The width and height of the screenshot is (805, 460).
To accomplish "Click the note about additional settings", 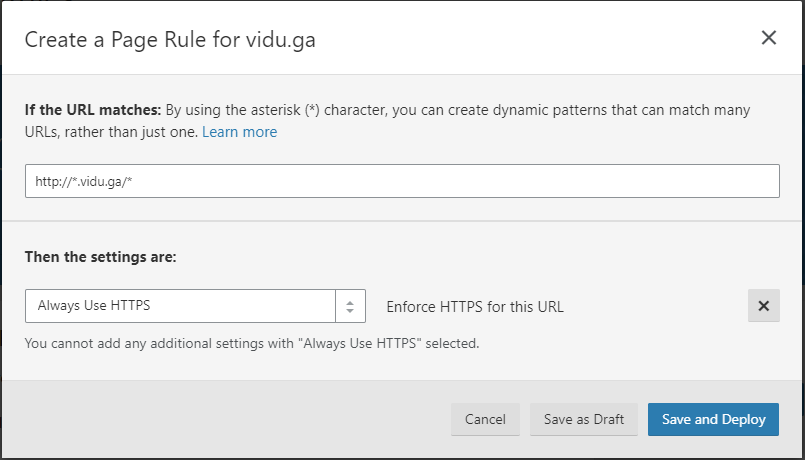I will (x=252, y=344).
